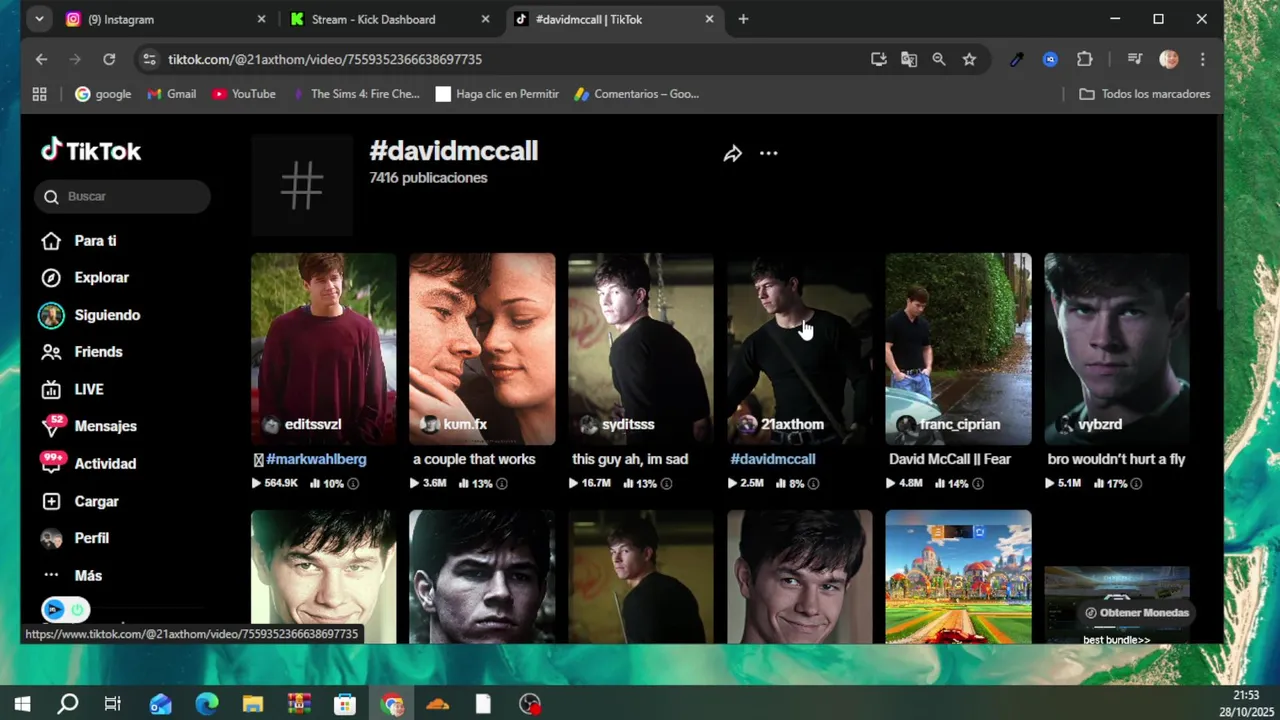Open The Sims 4: Fire Che... bookmark
The width and height of the screenshot is (1280, 720).
coord(356,94)
